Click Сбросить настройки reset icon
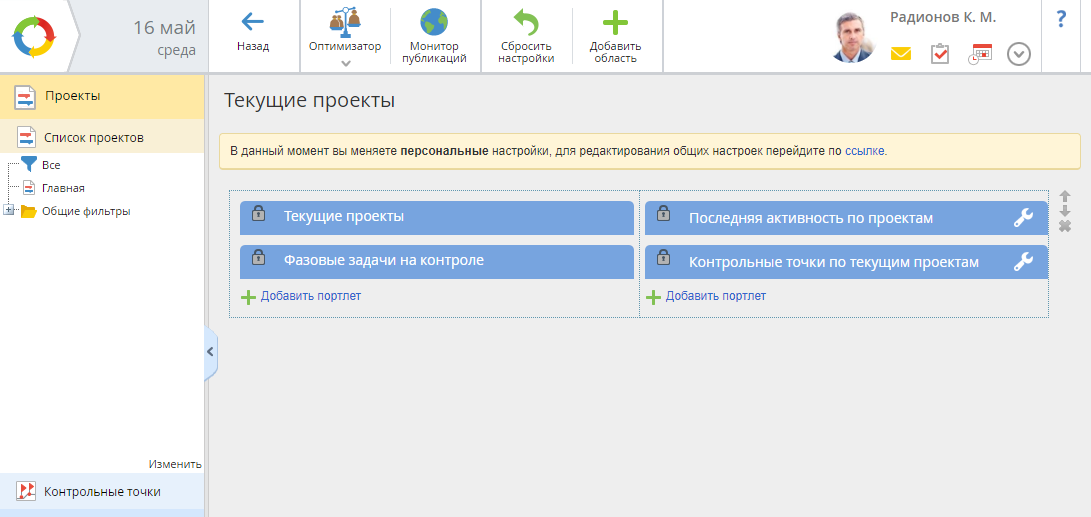The width and height of the screenshot is (1091, 517). pos(527,22)
